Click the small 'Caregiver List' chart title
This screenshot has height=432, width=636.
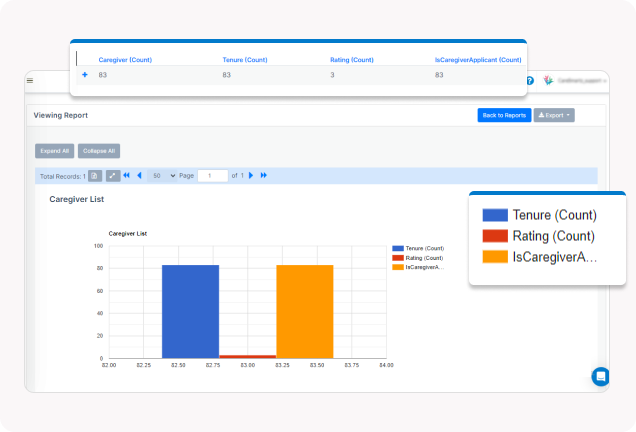[x=128, y=234]
